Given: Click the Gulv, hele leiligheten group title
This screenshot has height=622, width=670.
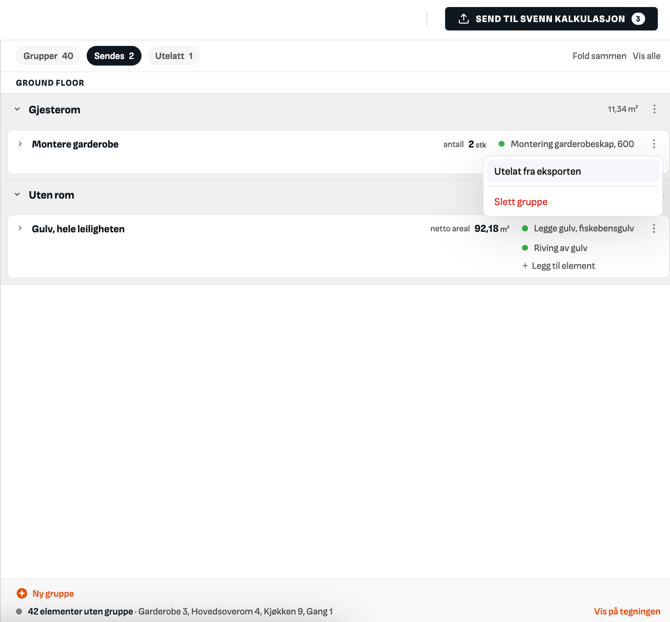Looking at the screenshot, I should [78, 229].
